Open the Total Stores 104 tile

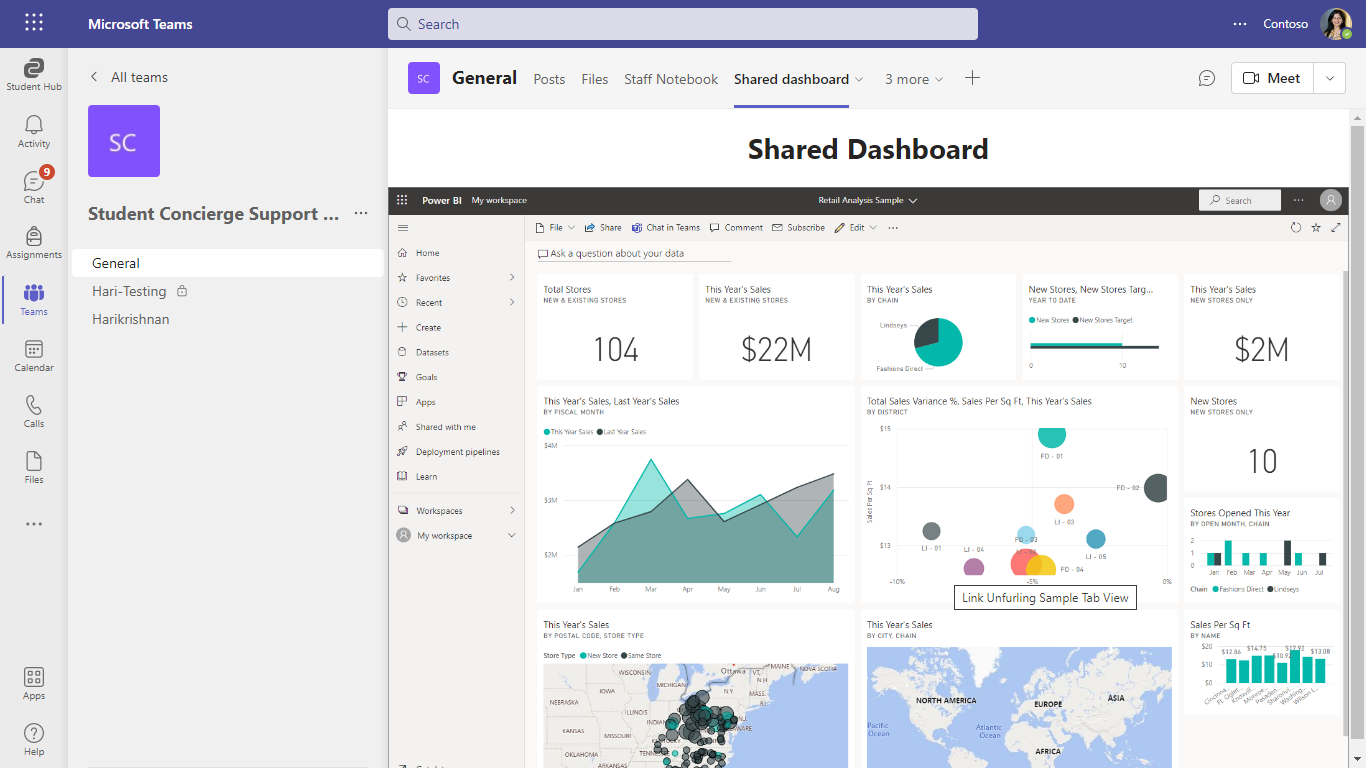coord(615,327)
